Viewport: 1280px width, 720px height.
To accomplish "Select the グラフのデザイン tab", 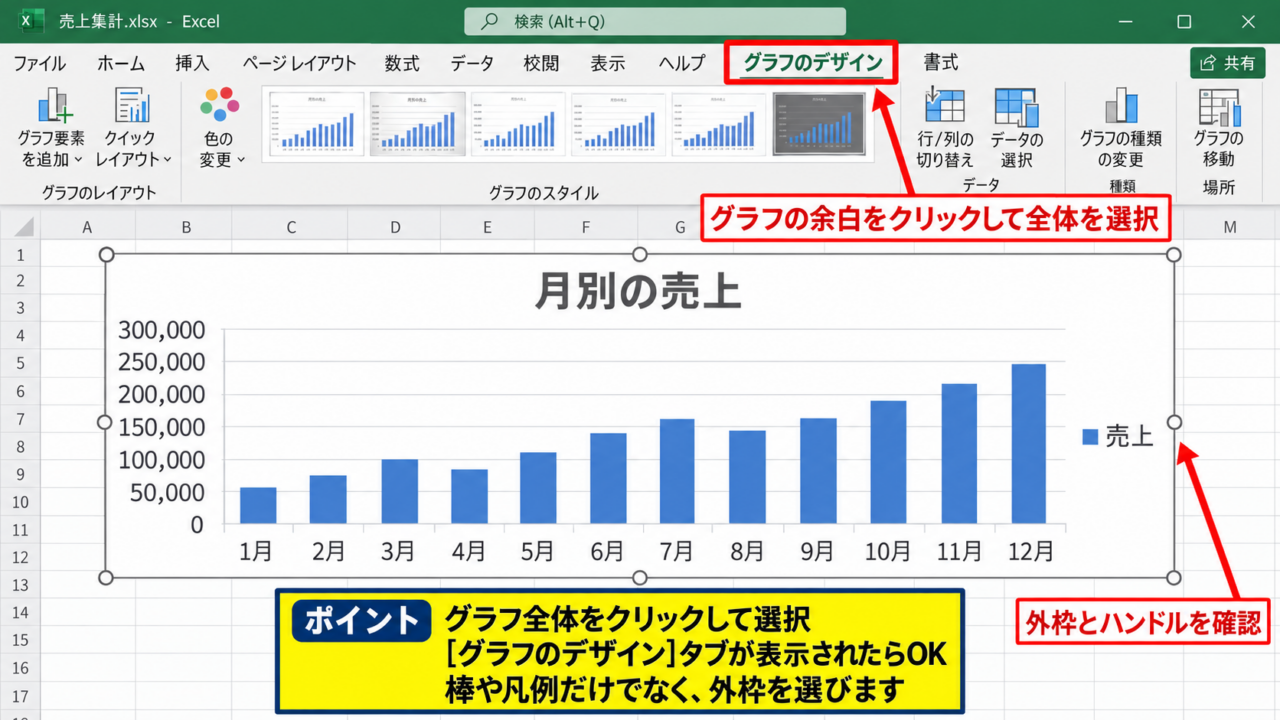I will pos(812,63).
